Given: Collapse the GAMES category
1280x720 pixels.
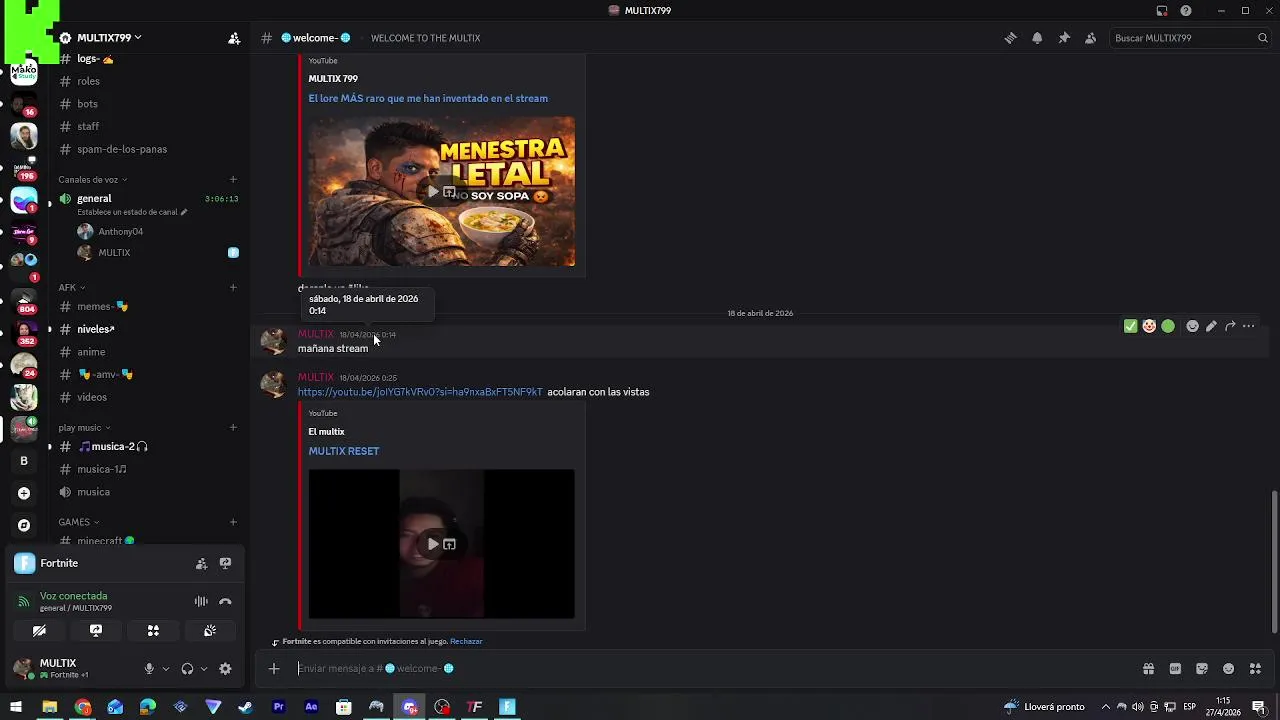Looking at the screenshot, I should [79, 522].
